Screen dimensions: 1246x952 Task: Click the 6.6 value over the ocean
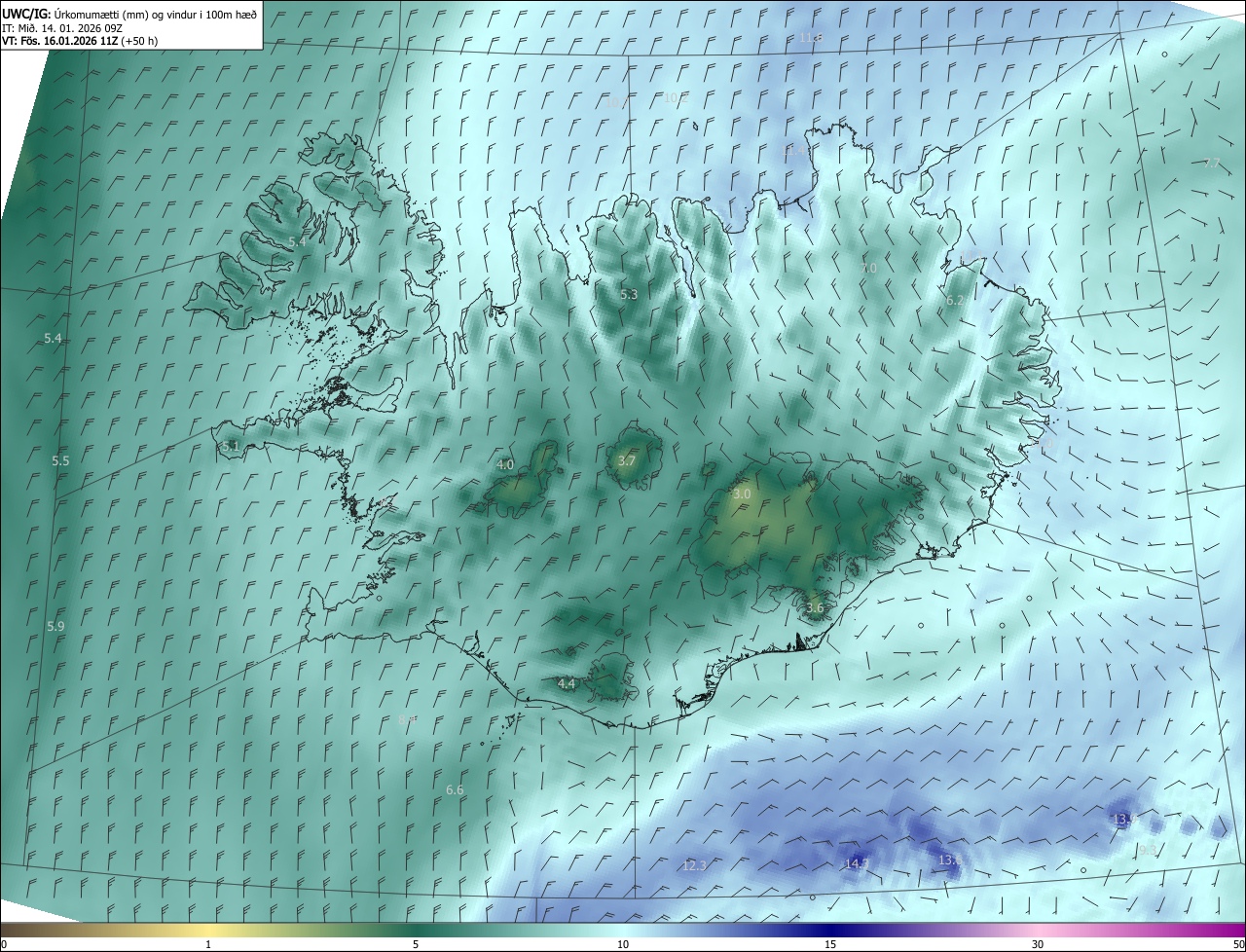[455, 789]
